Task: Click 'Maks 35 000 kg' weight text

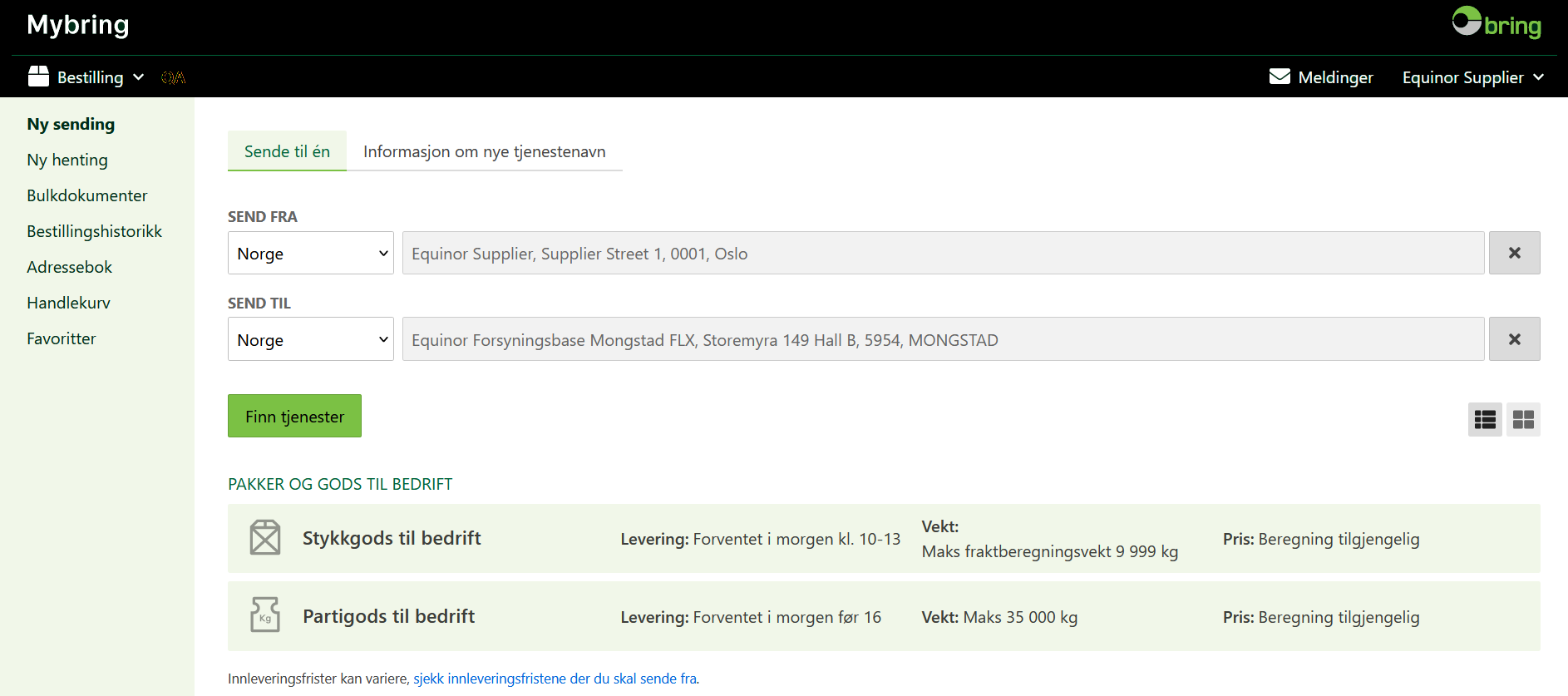Action: click(x=1020, y=617)
